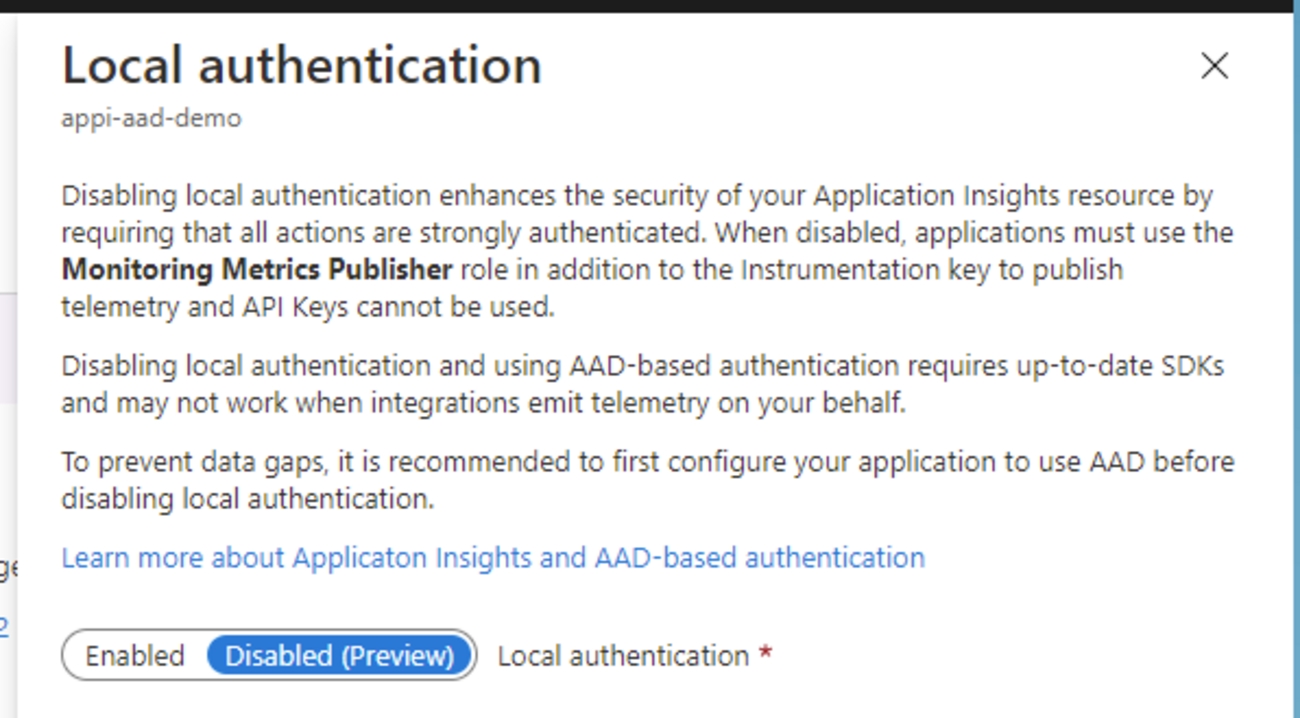Image resolution: width=1300 pixels, height=718 pixels.
Task: Click the Local authentication panel heading
Action: pos(301,66)
